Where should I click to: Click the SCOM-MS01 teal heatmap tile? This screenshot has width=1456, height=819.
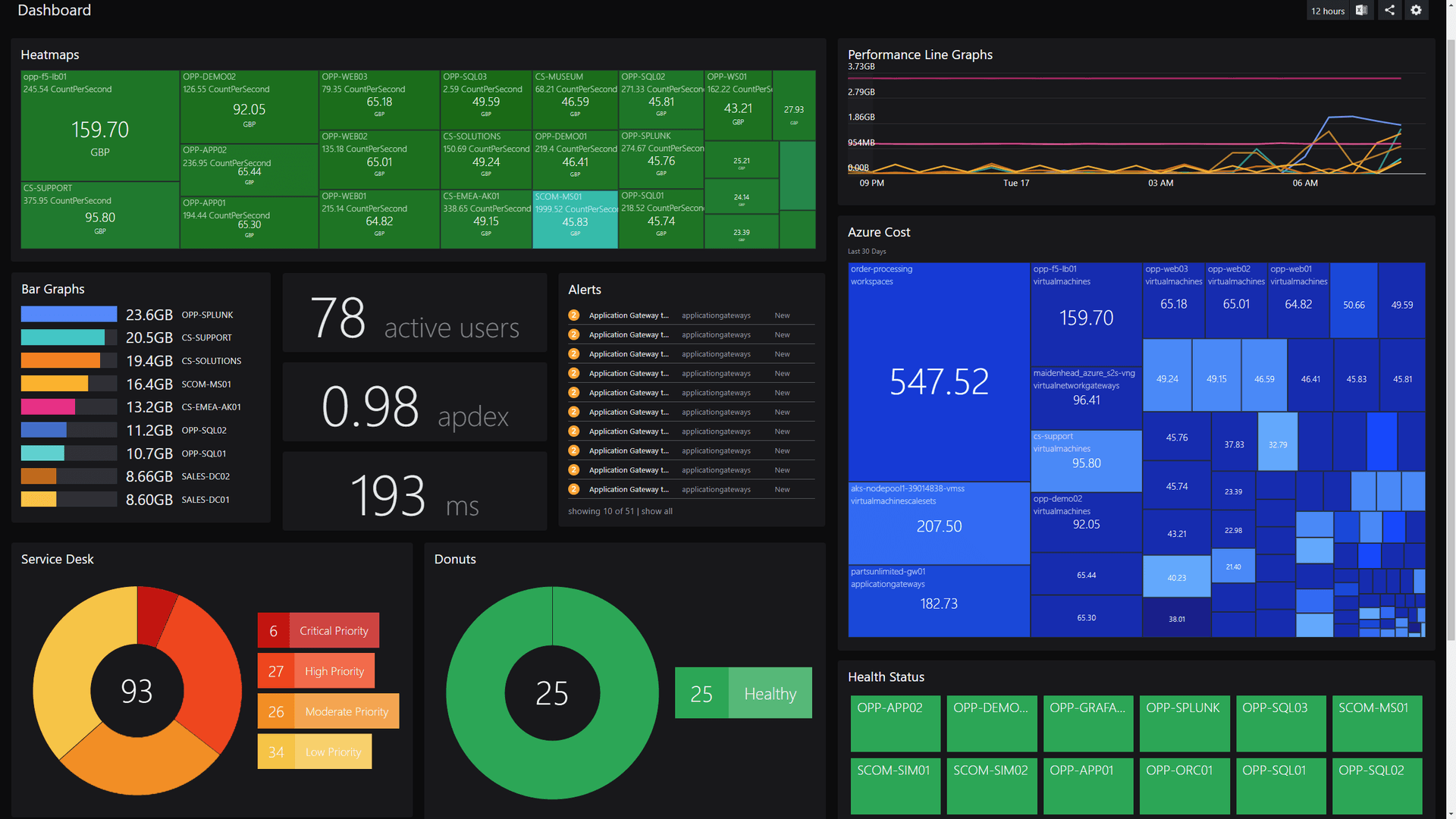(x=575, y=219)
